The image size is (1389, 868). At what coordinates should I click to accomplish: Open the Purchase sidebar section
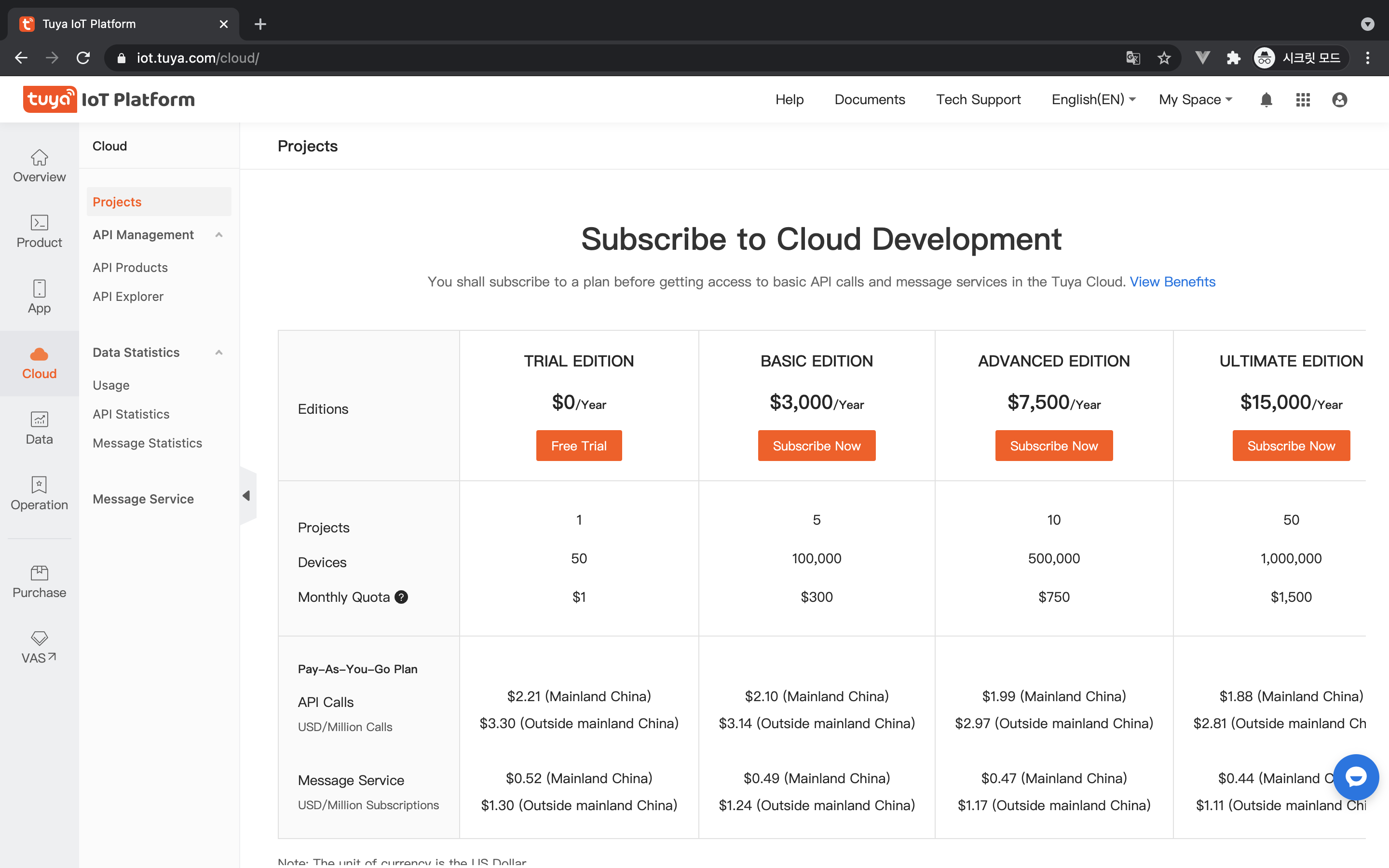(39, 582)
